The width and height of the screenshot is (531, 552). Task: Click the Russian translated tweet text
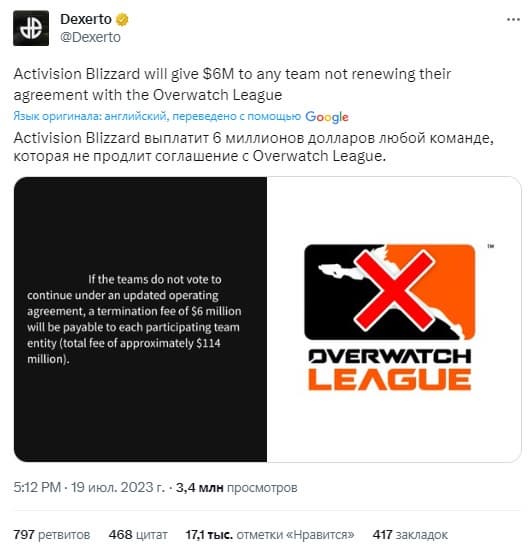point(254,147)
